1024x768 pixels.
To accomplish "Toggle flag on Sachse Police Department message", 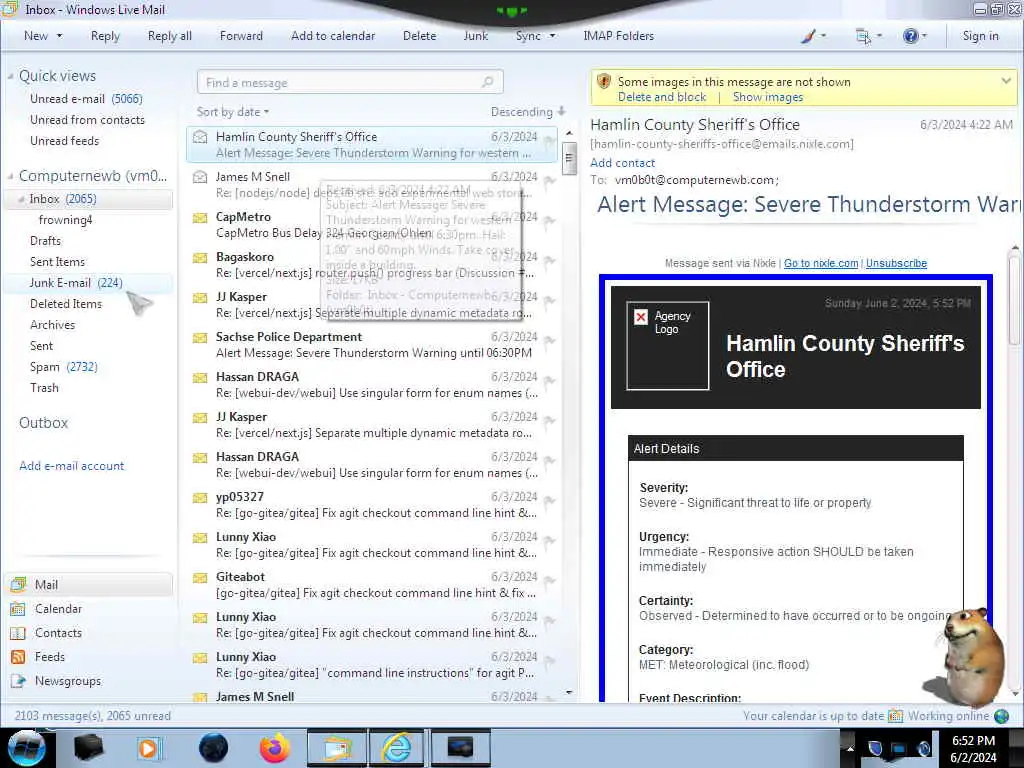I will pos(549,340).
